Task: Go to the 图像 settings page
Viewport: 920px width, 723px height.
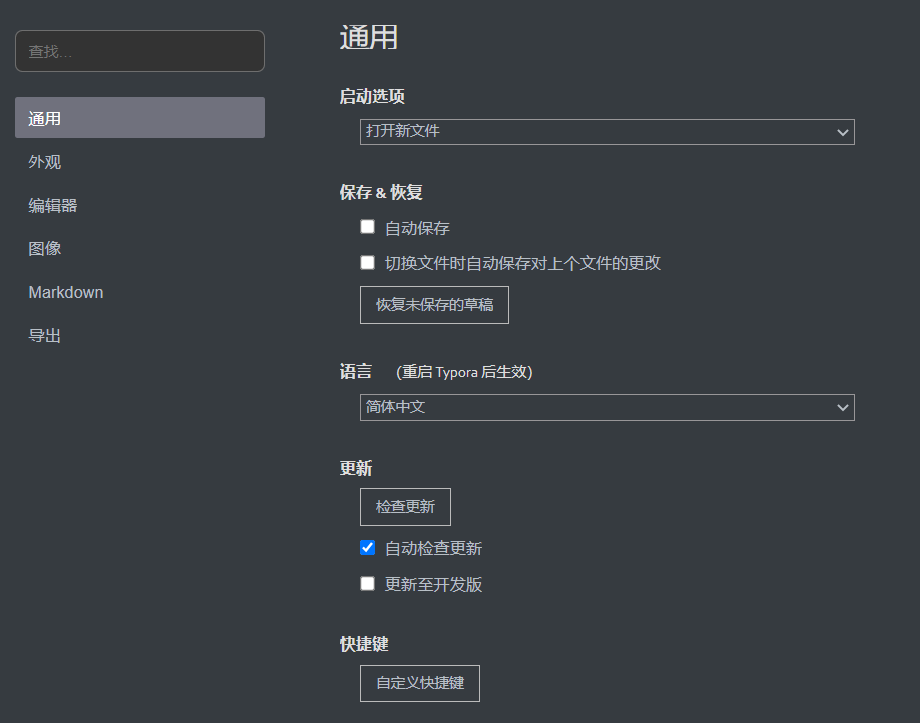Action: [x=45, y=249]
